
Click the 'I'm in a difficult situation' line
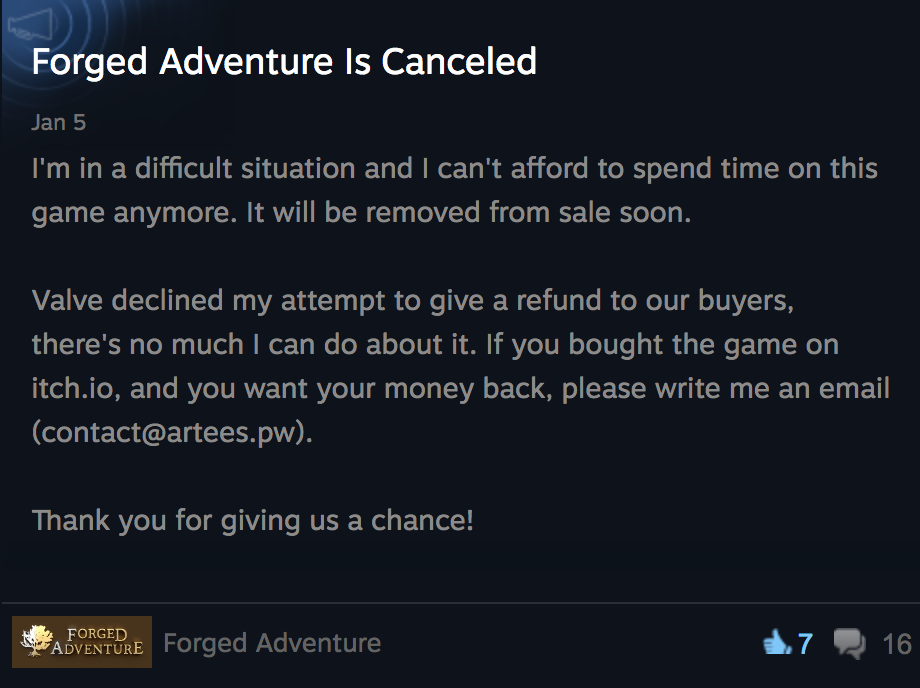click(x=455, y=168)
